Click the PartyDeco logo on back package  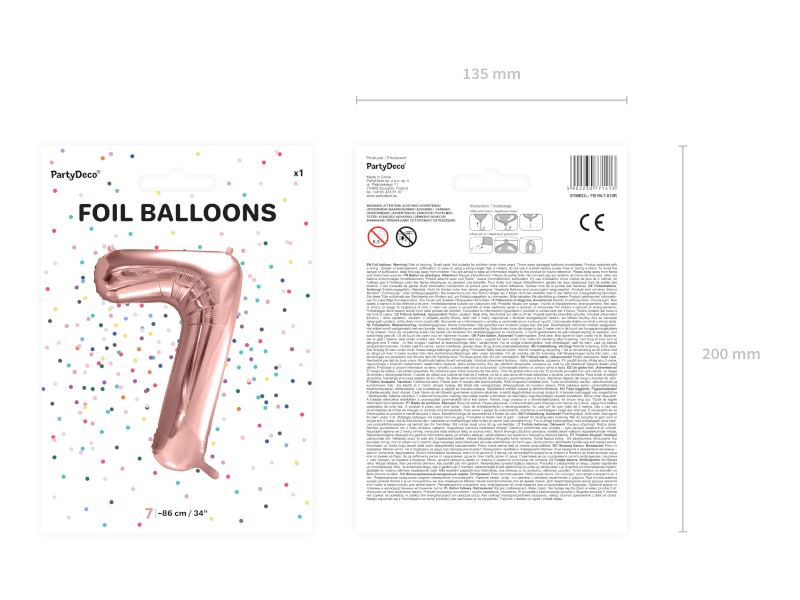[386, 166]
